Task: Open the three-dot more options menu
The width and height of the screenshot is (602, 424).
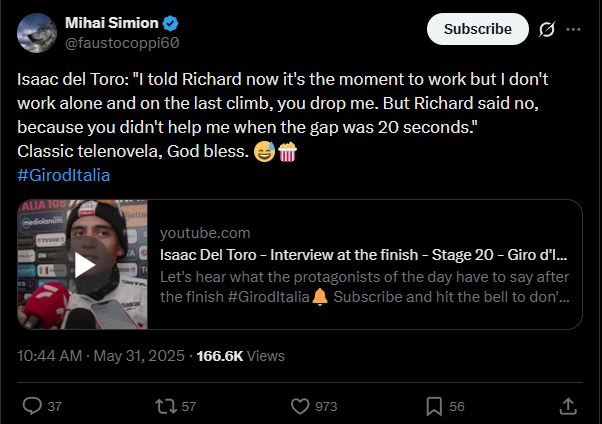Action: tap(574, 30)
